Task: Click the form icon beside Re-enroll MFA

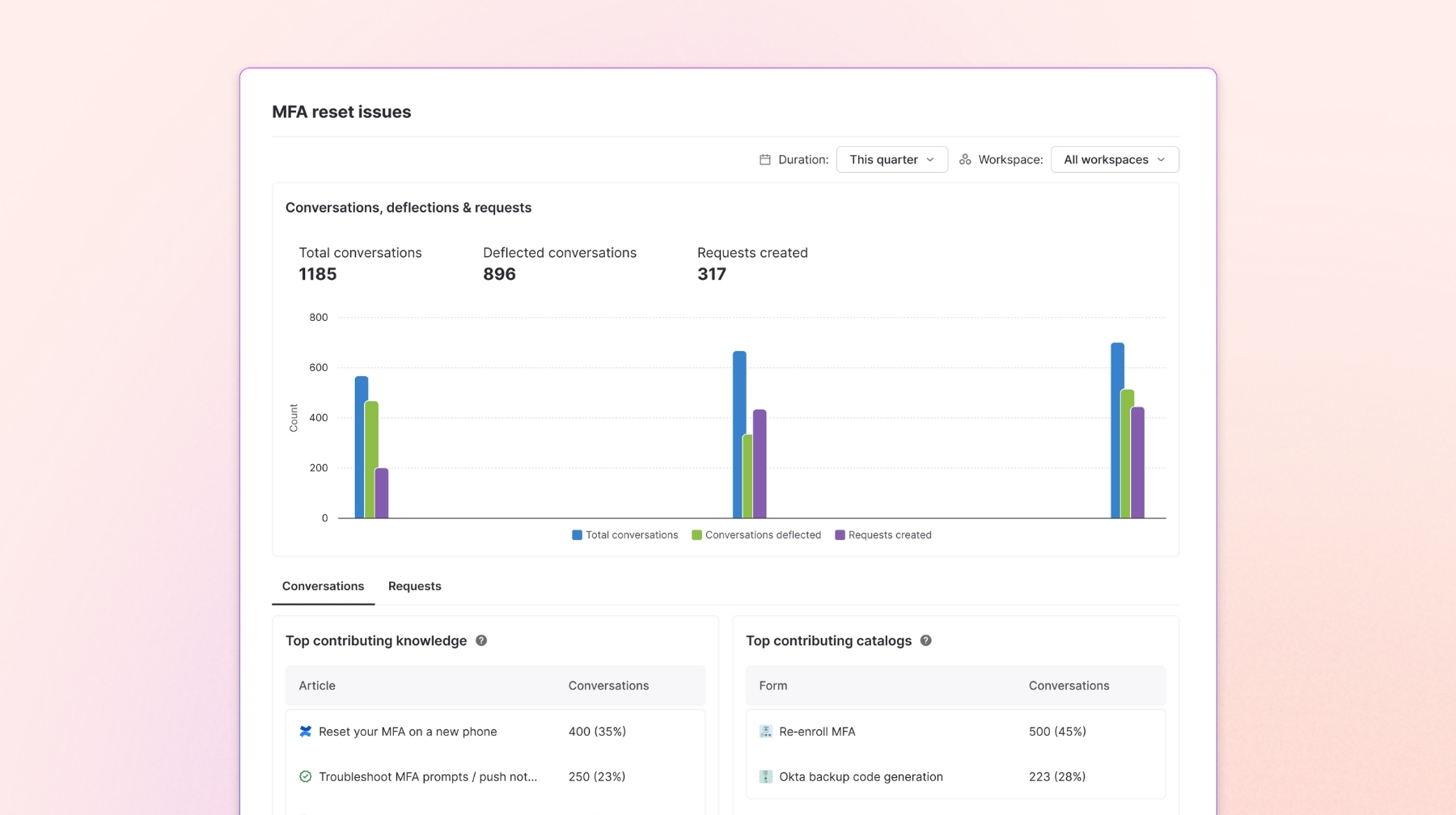Action: [x=765, y=731]
